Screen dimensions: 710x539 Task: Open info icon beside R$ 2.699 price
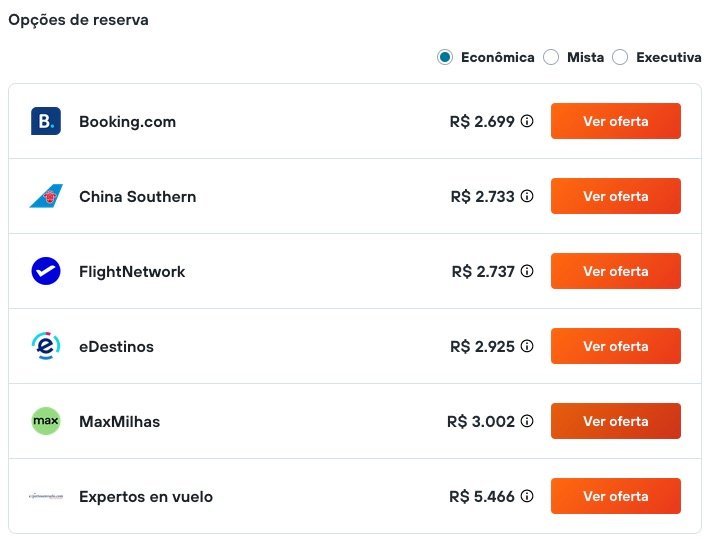(x=527, y=121)
